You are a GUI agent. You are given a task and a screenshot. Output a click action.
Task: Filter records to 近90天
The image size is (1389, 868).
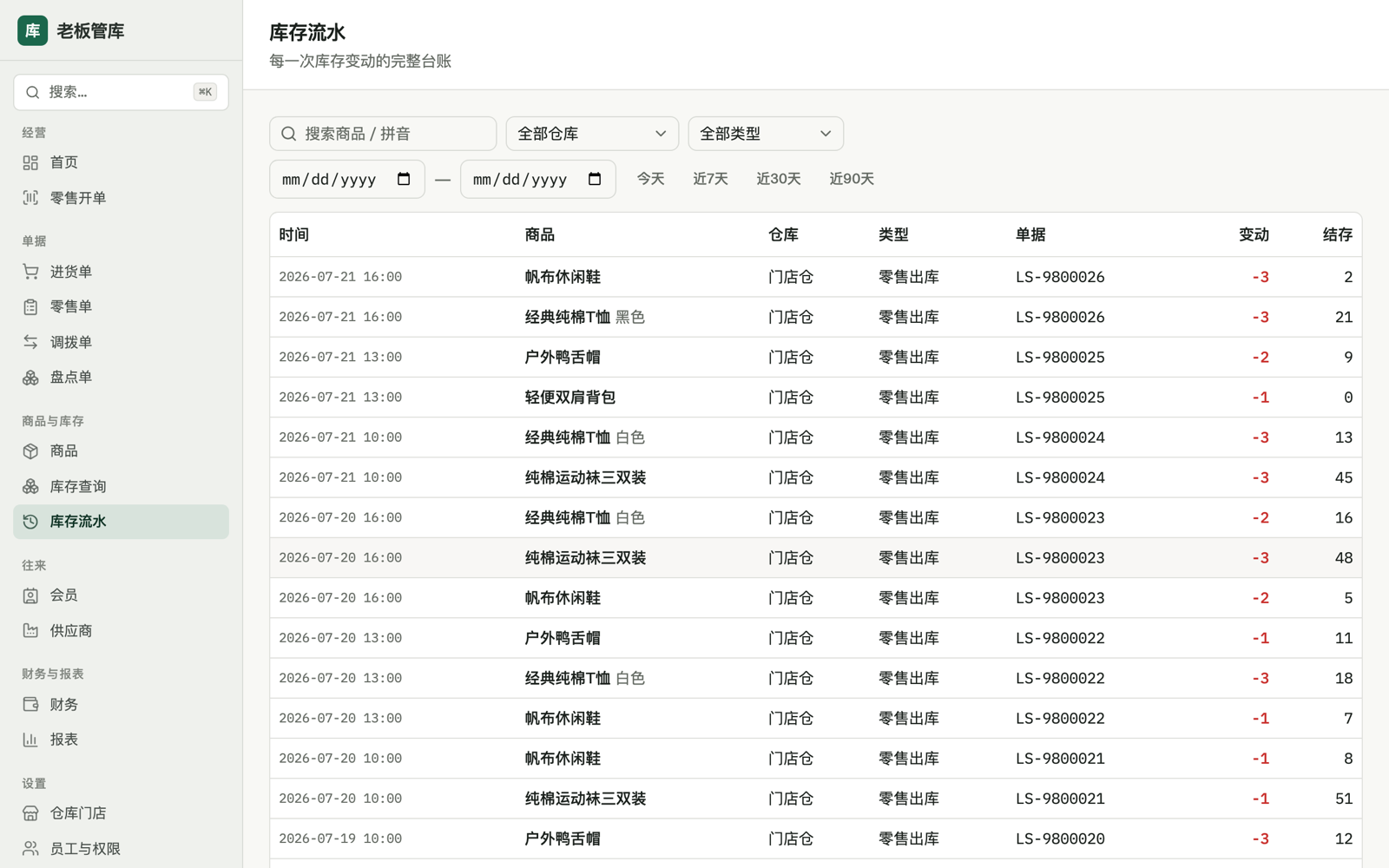pyautogui.click(x=852, y=179)
